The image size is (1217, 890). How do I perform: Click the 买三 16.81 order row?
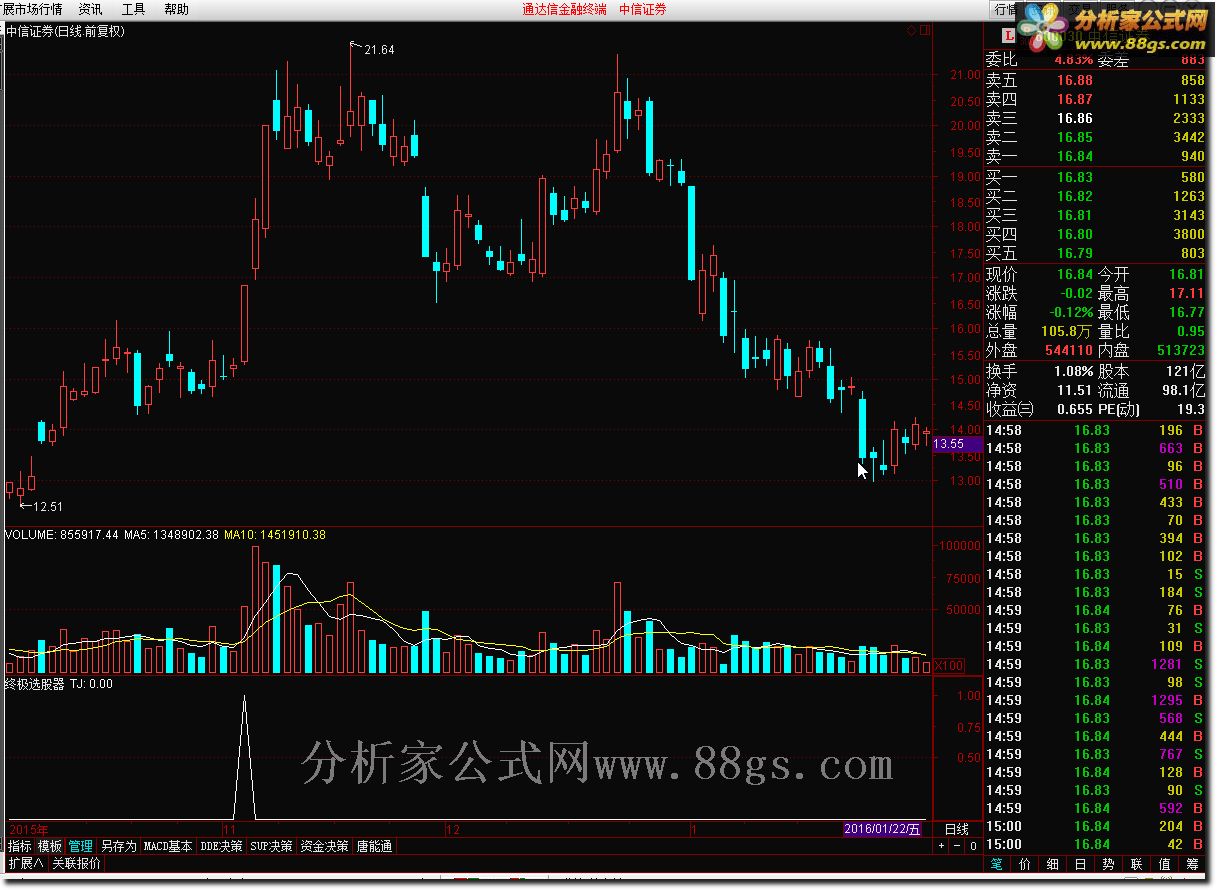tap(1096, 215)
